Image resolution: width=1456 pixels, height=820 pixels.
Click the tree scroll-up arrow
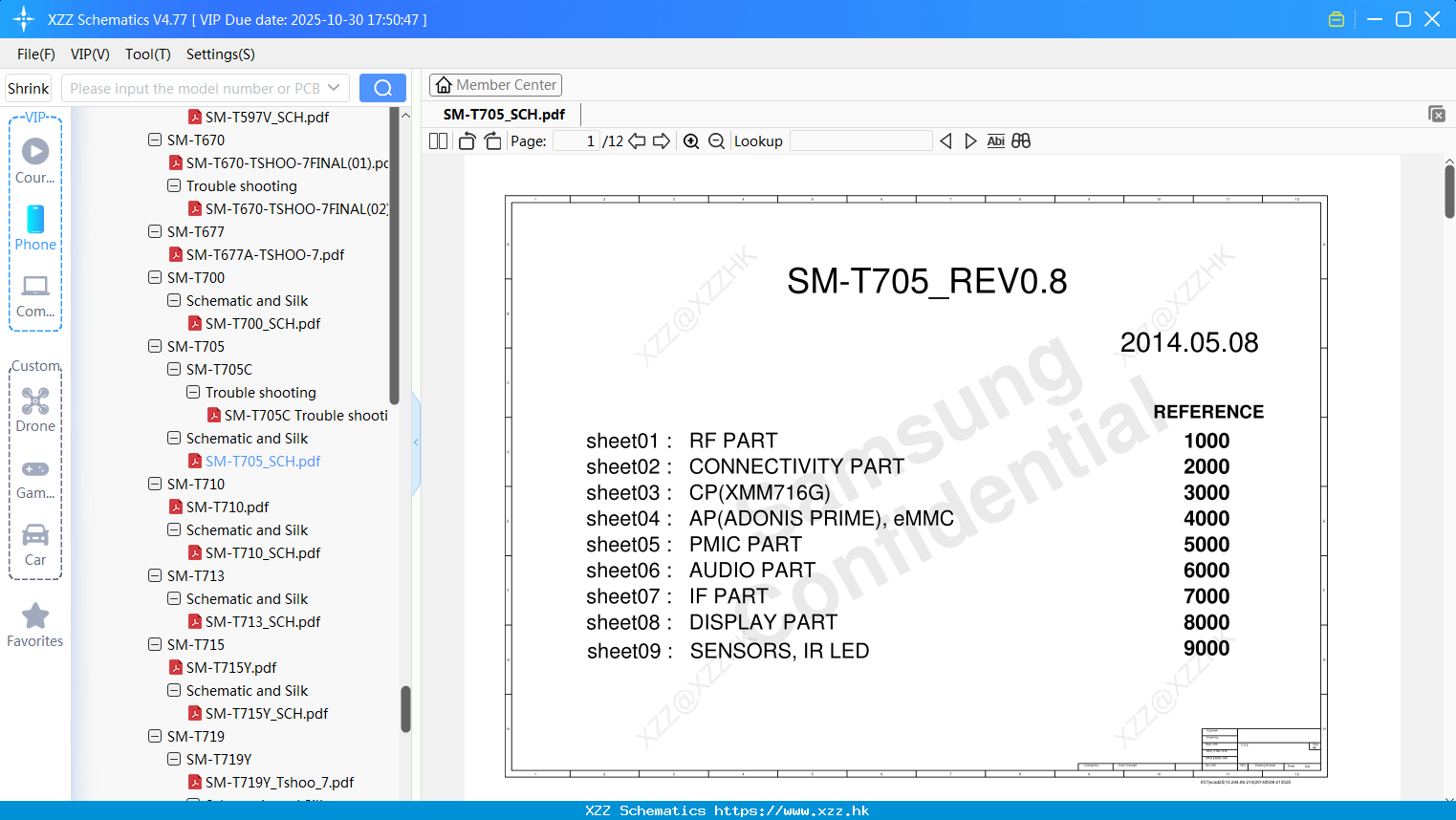pyautogui.click(x=405, y=115)
